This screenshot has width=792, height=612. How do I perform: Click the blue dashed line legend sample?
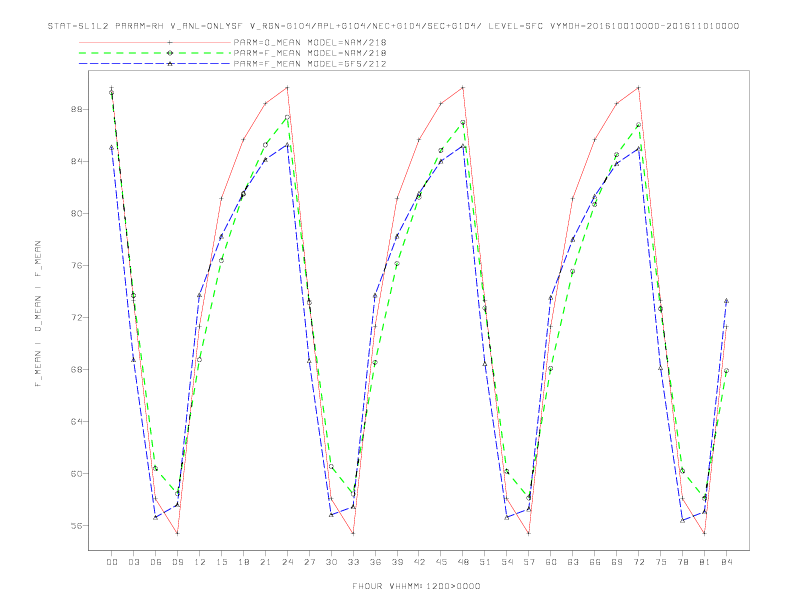(155, 64)
